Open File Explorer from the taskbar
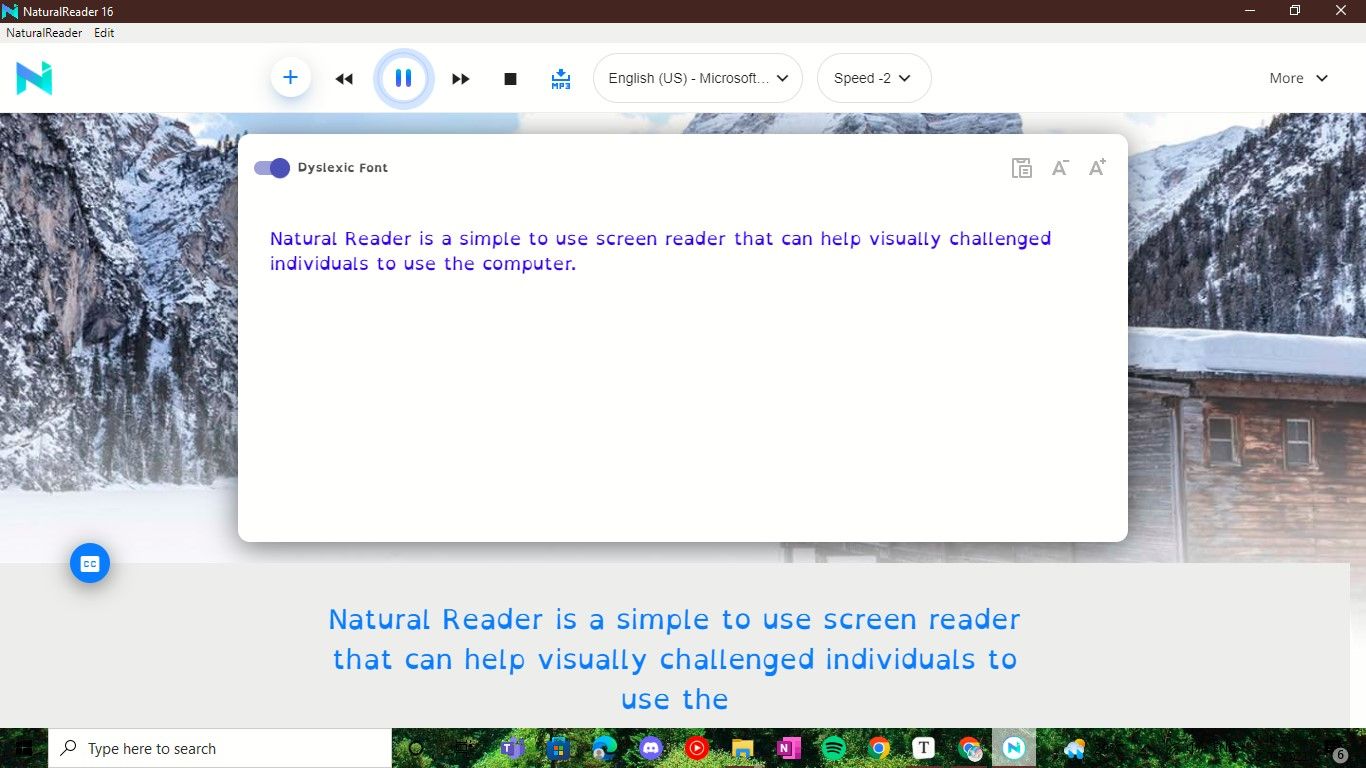The image size is (1366, 768). (742, 748)
